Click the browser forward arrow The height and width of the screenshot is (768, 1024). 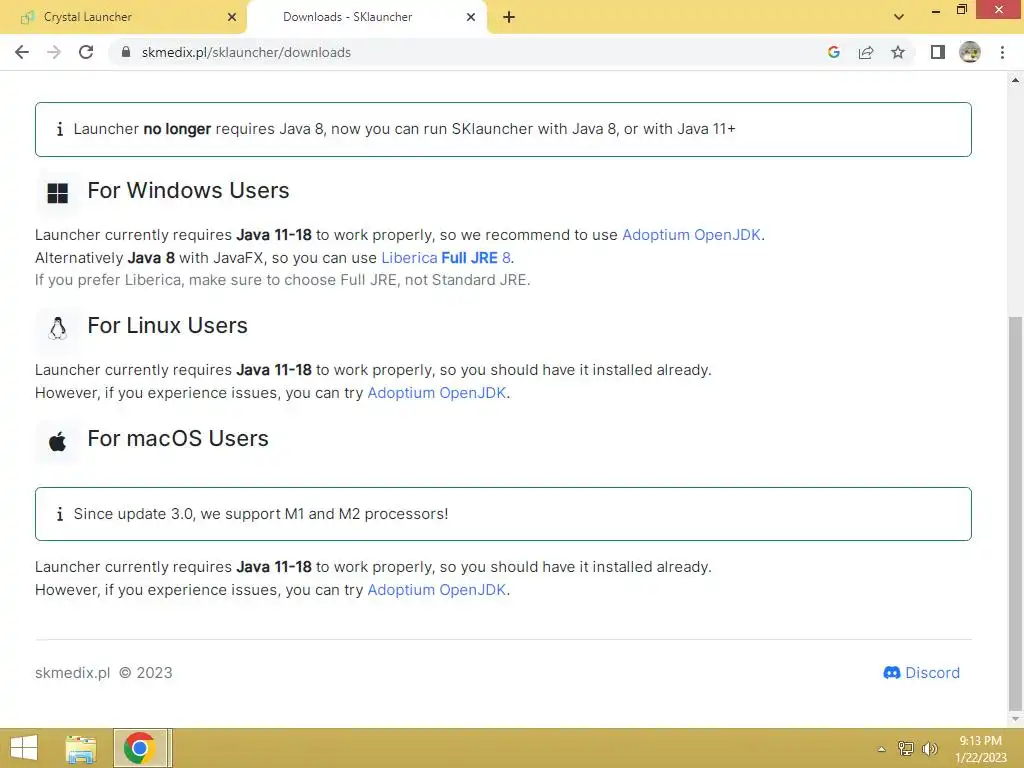point(54,52)
